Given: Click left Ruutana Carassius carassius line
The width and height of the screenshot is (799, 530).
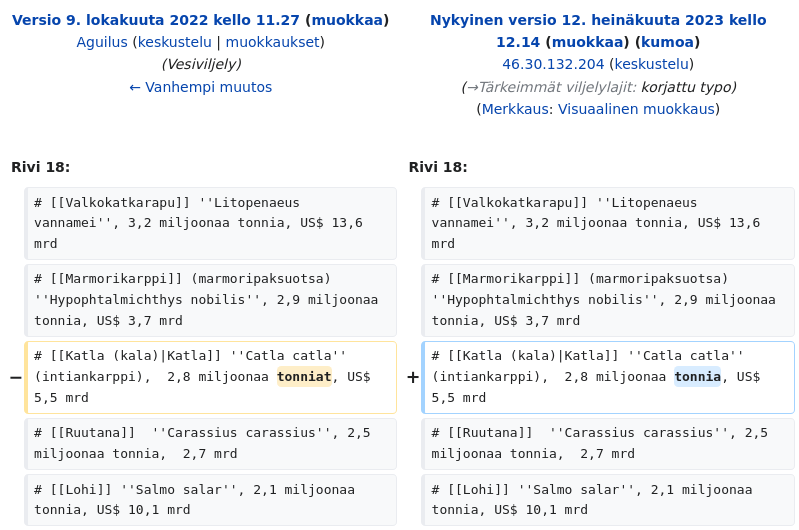Looking at the screenshot, I should (210, 444).
